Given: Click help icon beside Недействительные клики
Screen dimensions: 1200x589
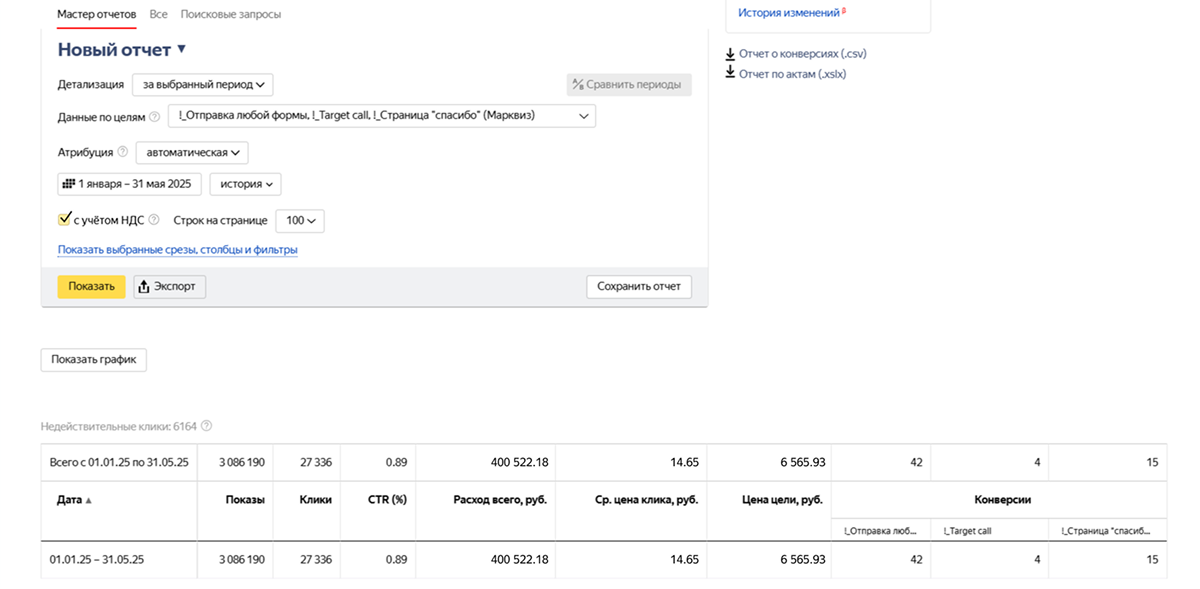Looking at the screenshot, I should coord(206,426).
